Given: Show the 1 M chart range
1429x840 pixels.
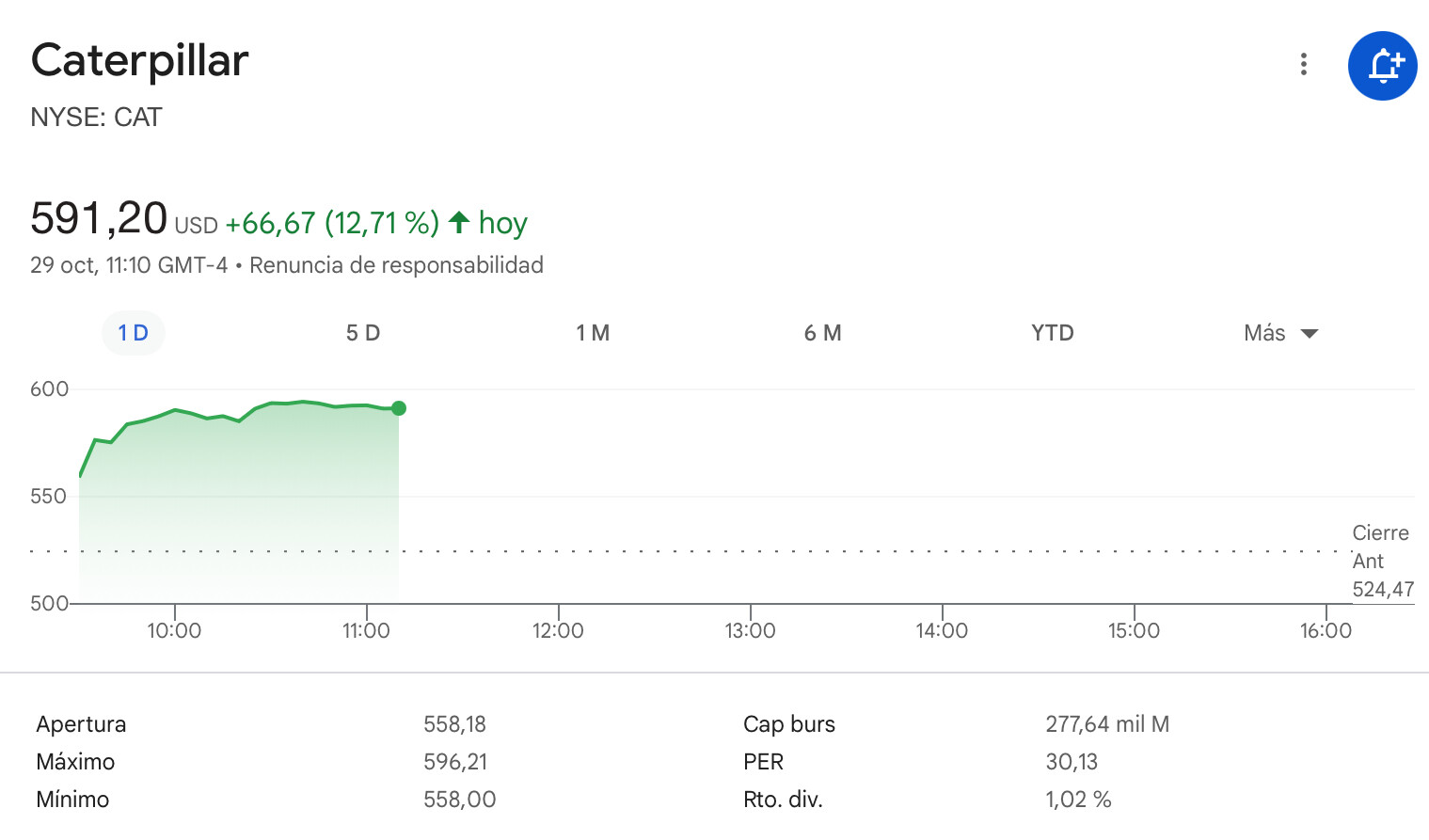Looking at the screenshot, I should tap(593, 333).
